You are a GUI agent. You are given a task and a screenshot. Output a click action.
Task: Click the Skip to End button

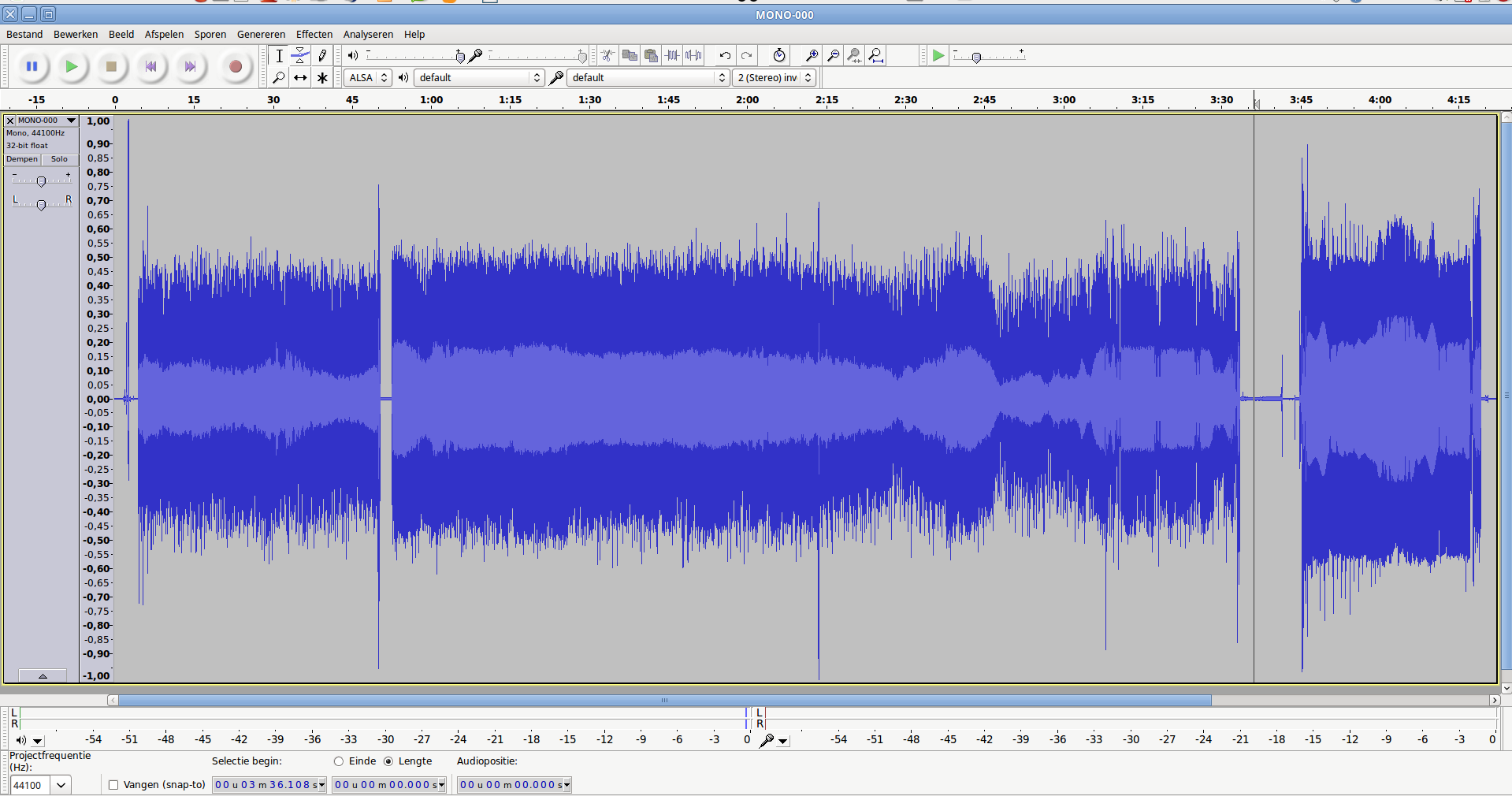(x=190, y=67)
